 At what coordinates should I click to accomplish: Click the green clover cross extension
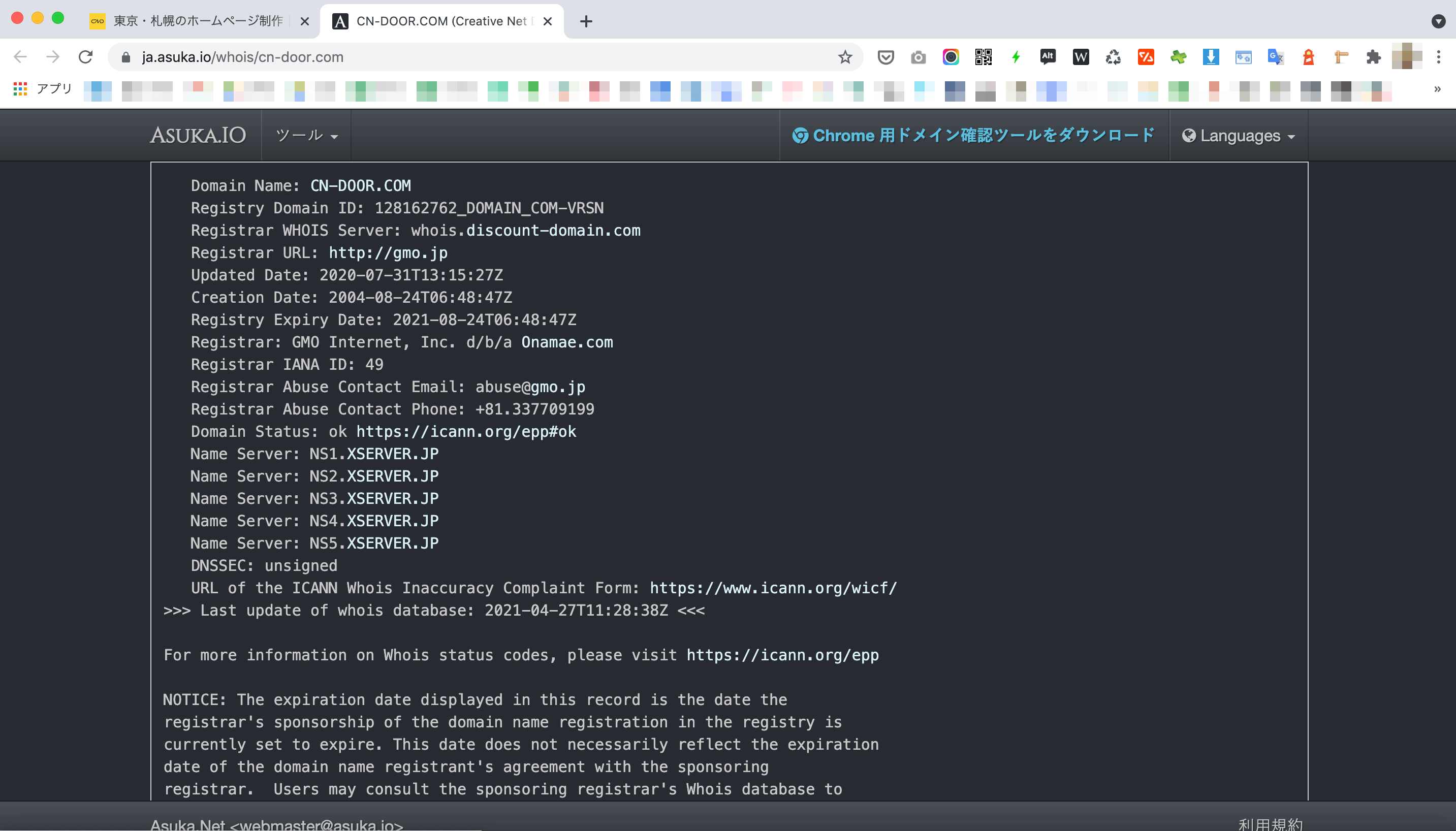pyautogui.click(x=1178, y=57)
